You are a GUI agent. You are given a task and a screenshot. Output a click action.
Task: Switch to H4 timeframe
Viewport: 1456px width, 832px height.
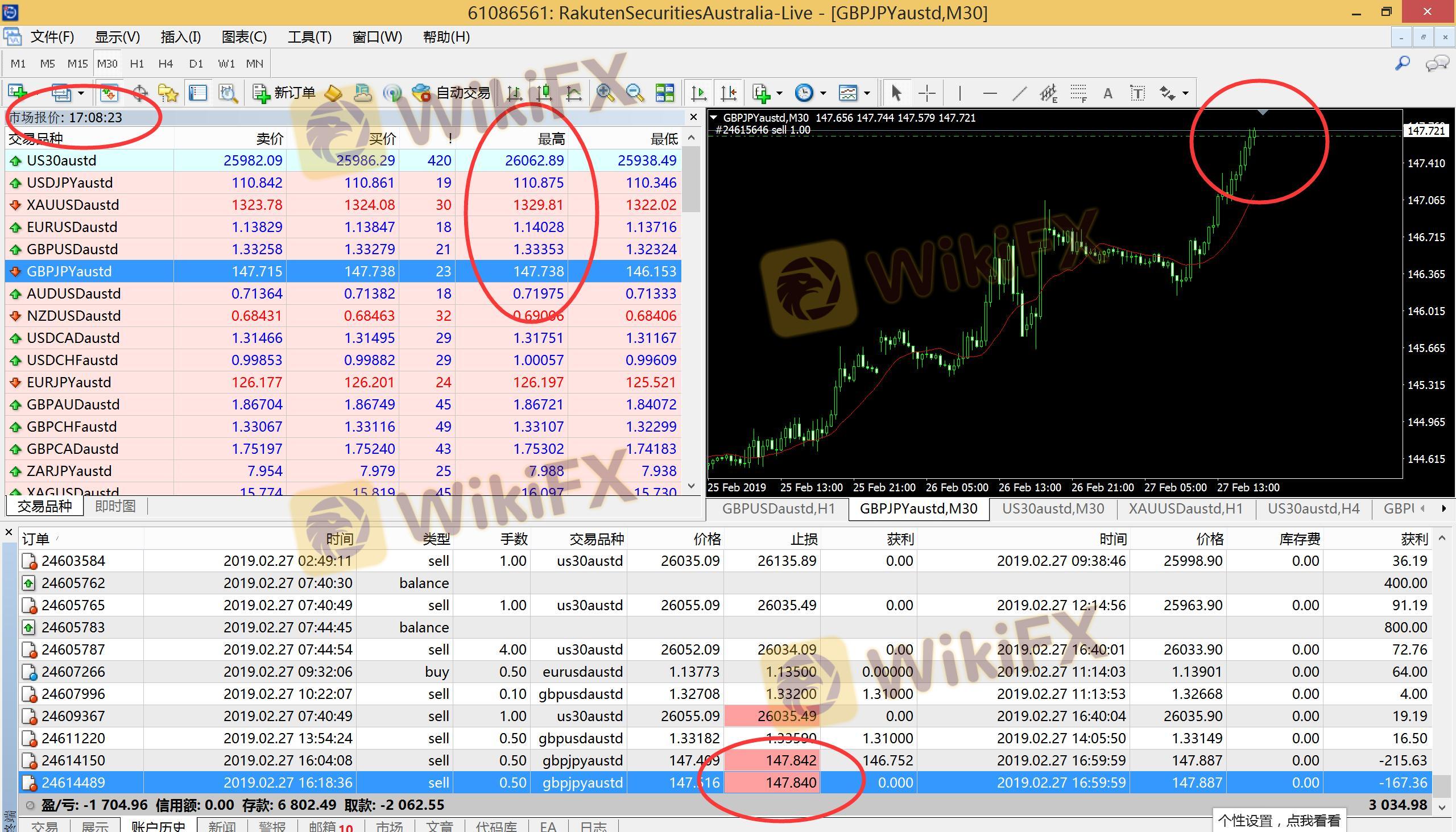click(x=166, y=64)
